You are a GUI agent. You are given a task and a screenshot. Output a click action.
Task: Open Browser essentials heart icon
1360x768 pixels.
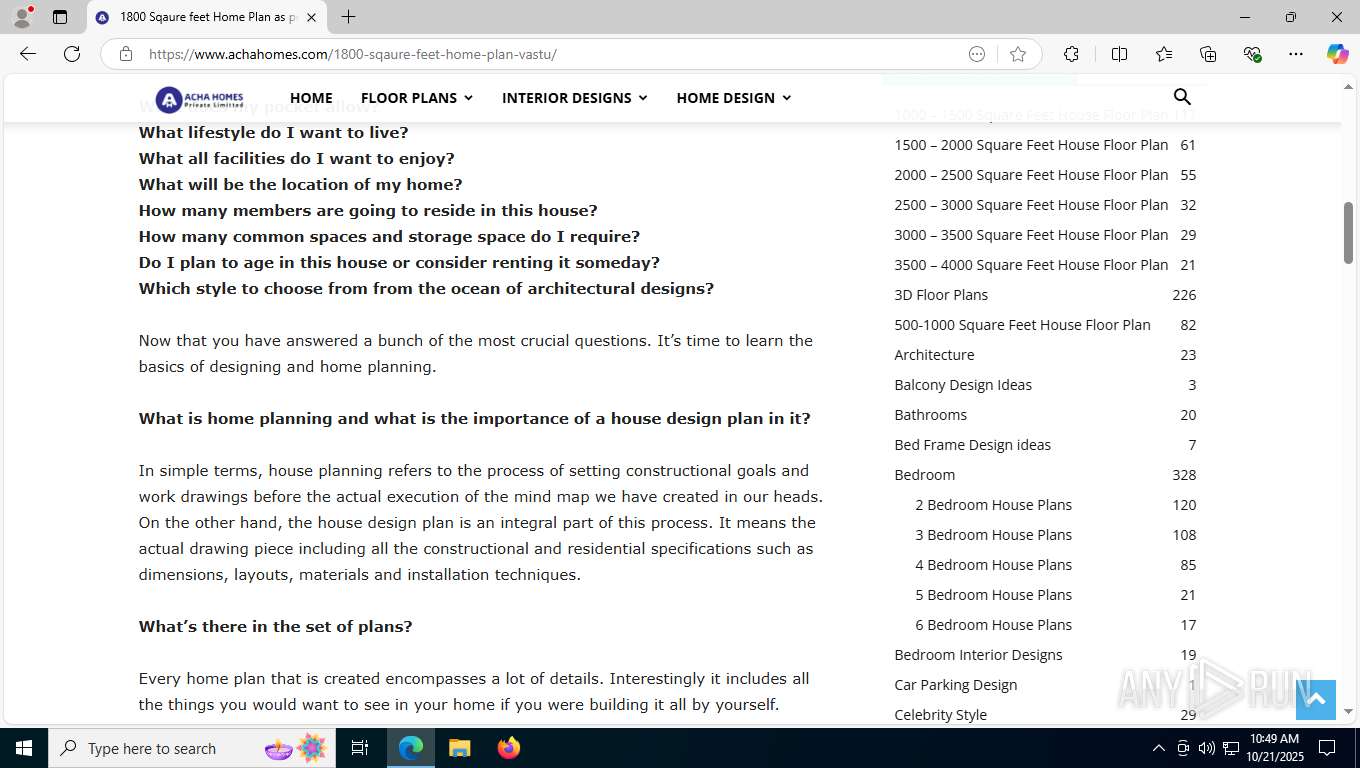click(x=1252, y=54)
